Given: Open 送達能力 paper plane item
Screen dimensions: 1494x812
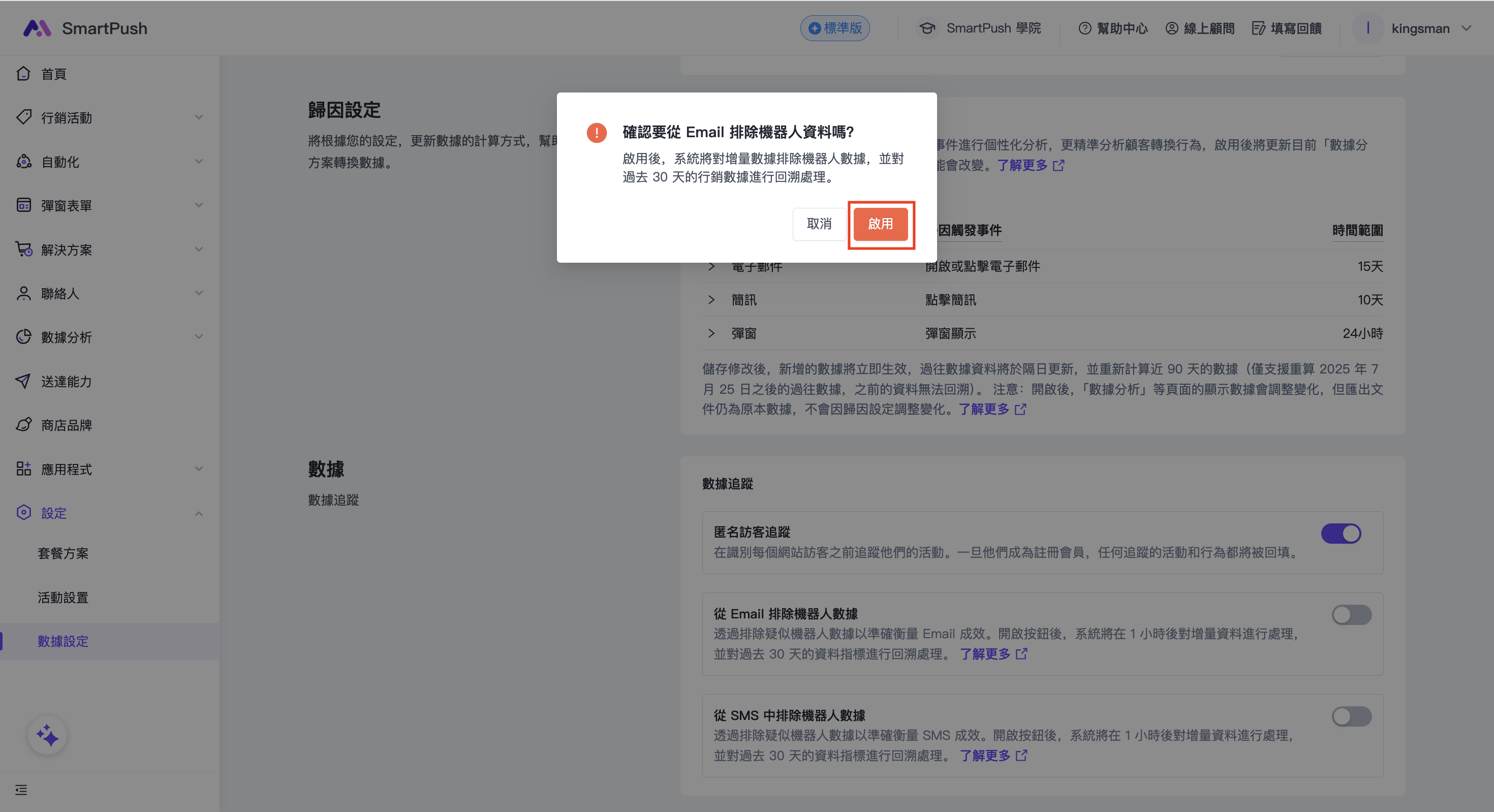Looking at the screenshot, I should (65, 382).
